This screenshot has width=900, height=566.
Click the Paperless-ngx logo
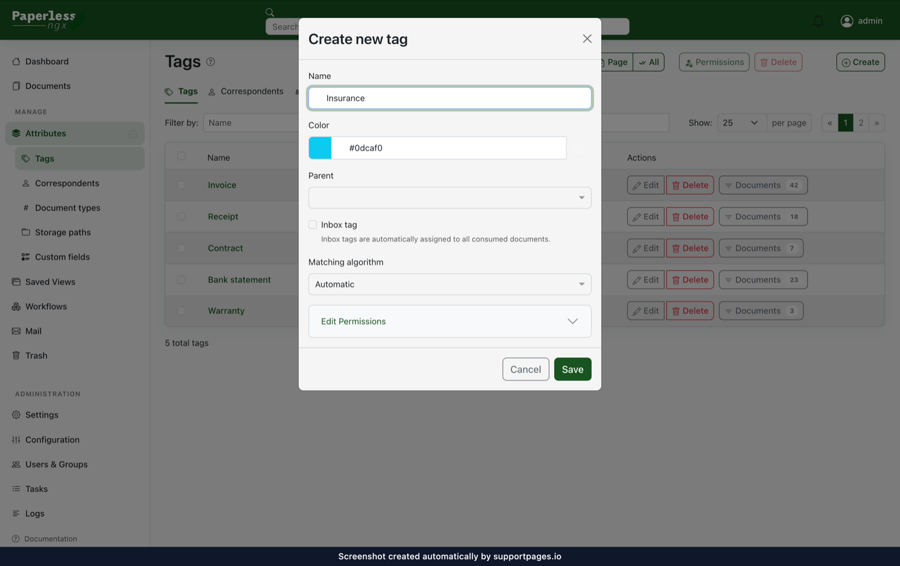(44, 20)
